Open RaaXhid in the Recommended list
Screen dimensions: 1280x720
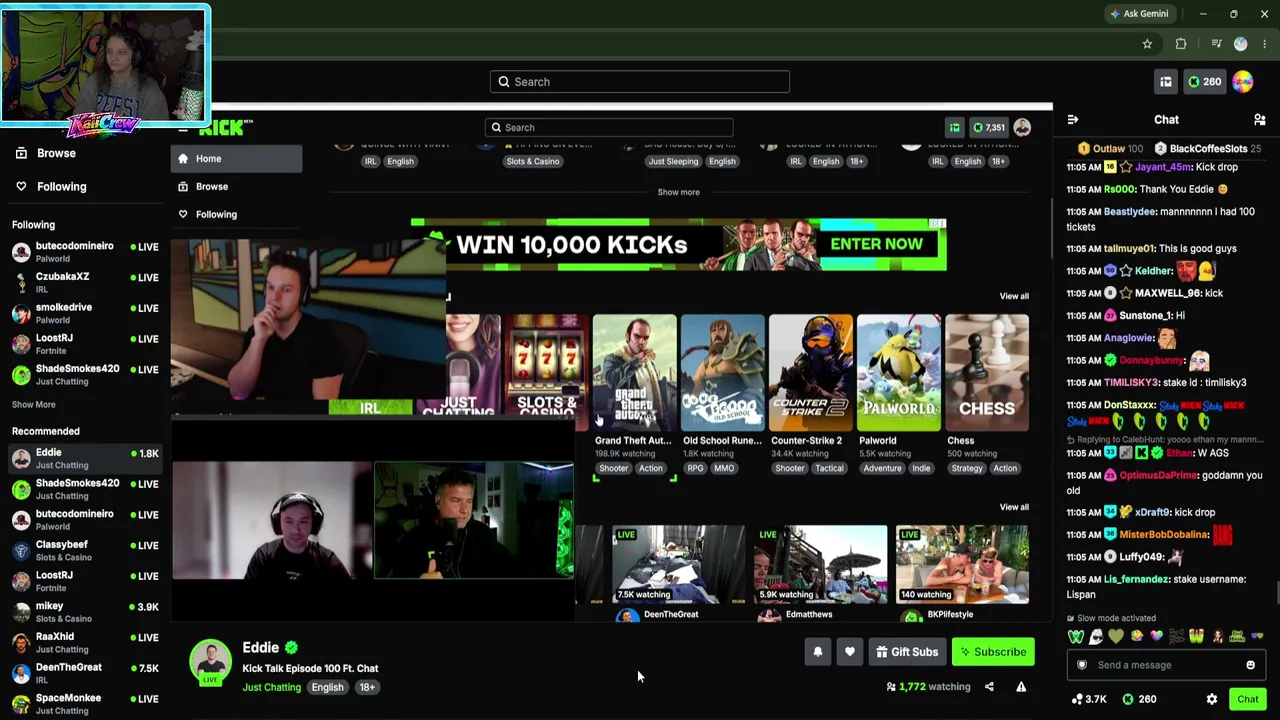coord(85,642)
